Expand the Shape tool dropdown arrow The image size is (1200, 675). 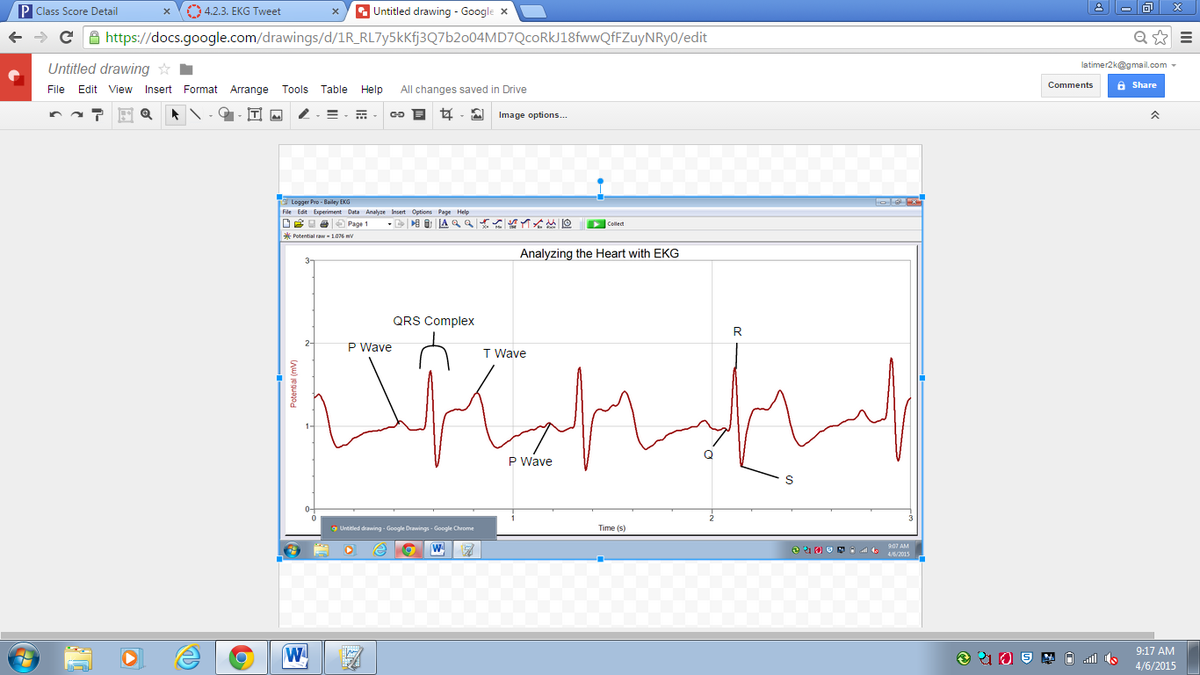[238, 116]
